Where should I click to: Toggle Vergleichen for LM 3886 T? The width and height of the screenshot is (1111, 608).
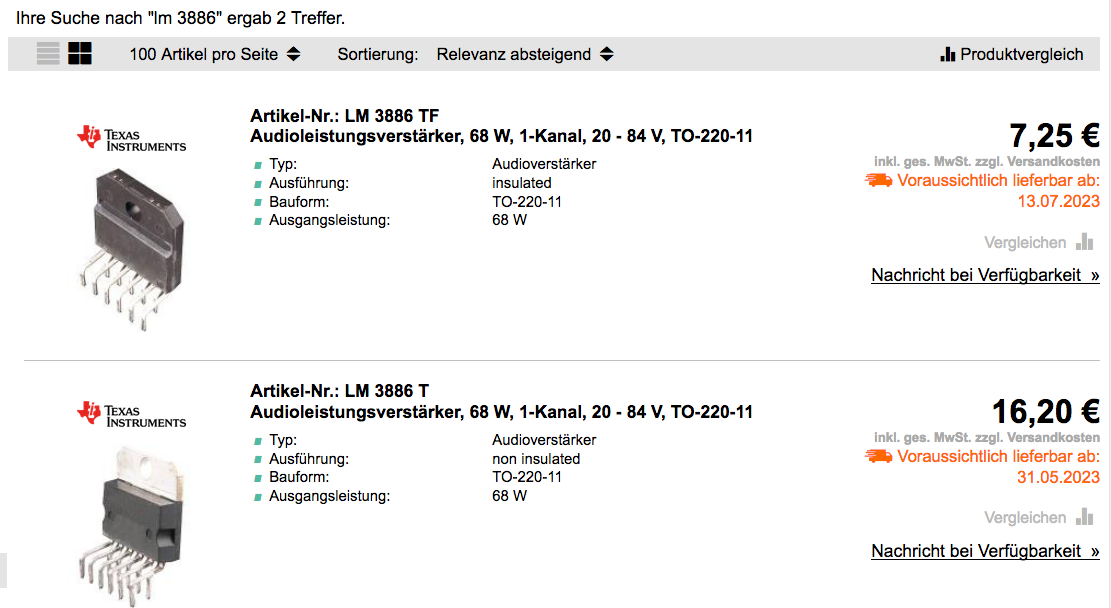(1025, 518)
